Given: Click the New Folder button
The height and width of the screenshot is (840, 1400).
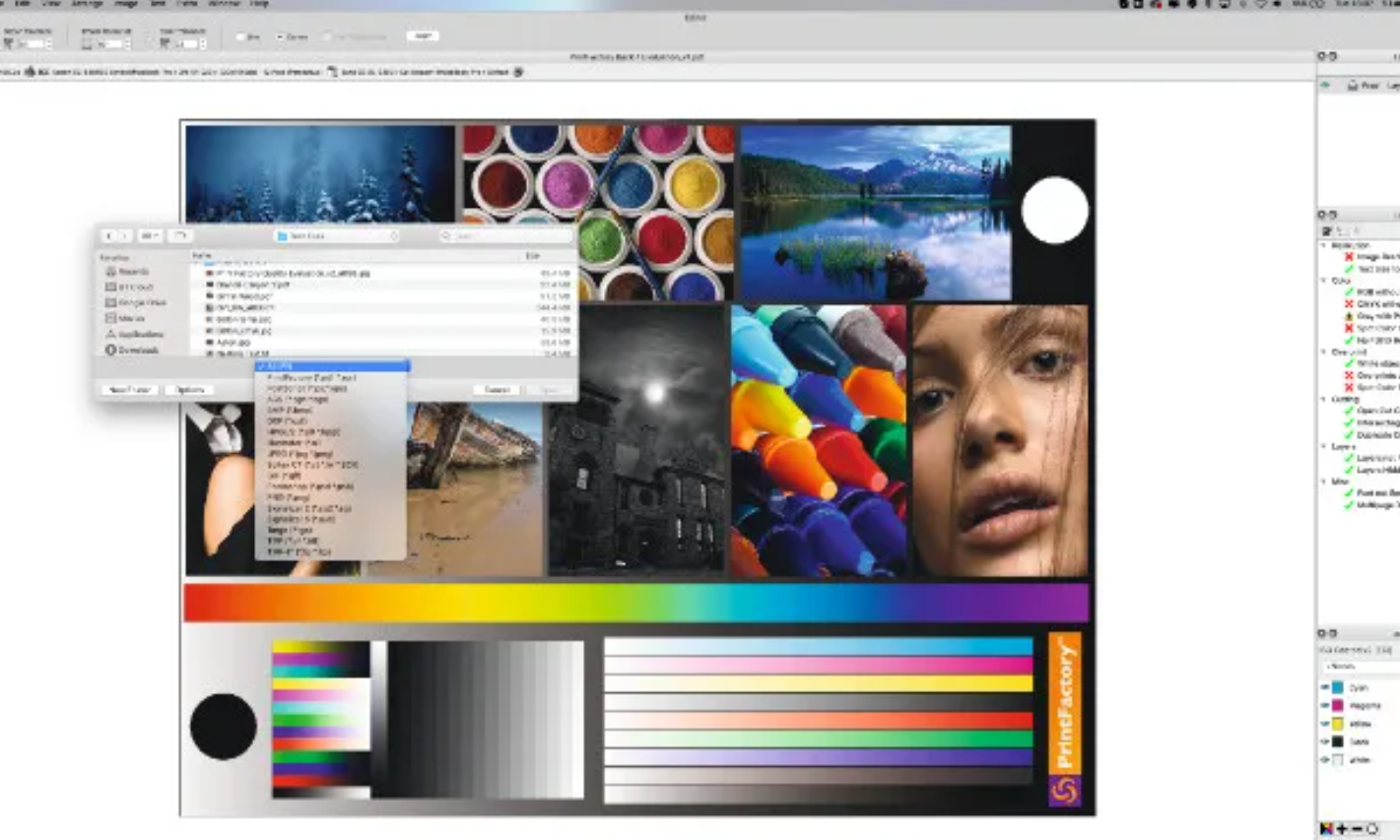Looking at the screenshot, I should (x=129, y=390).
